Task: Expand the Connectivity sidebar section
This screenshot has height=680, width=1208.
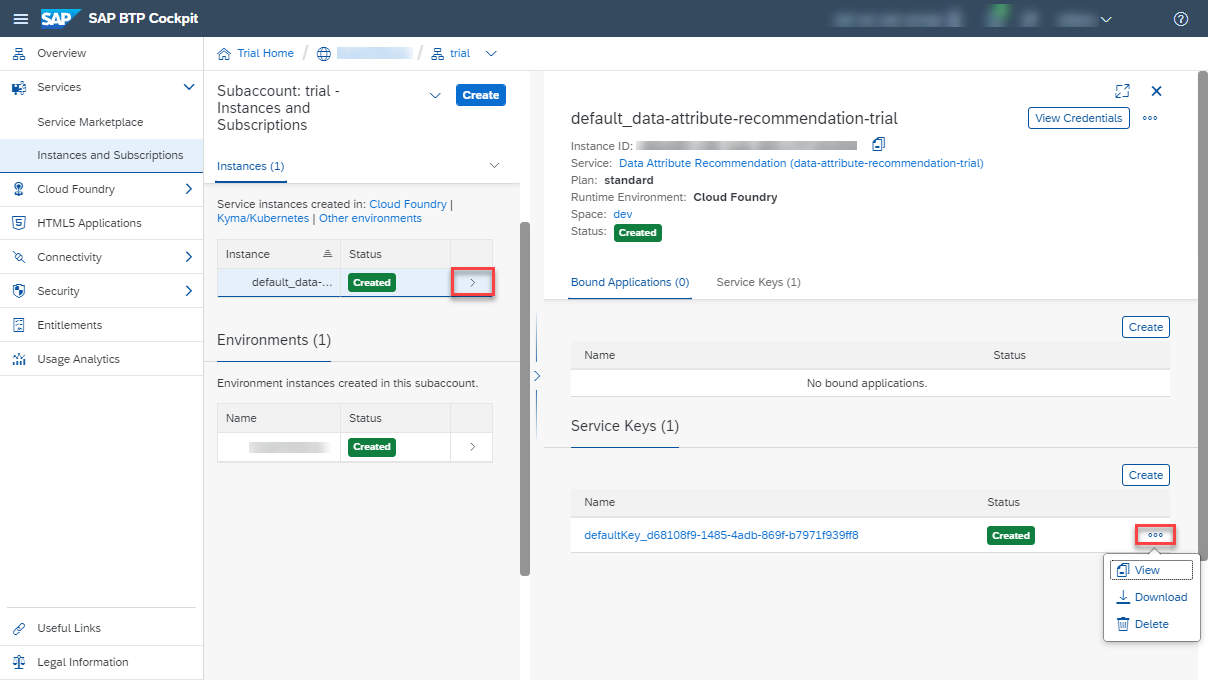Action: [x=189, y=257]
